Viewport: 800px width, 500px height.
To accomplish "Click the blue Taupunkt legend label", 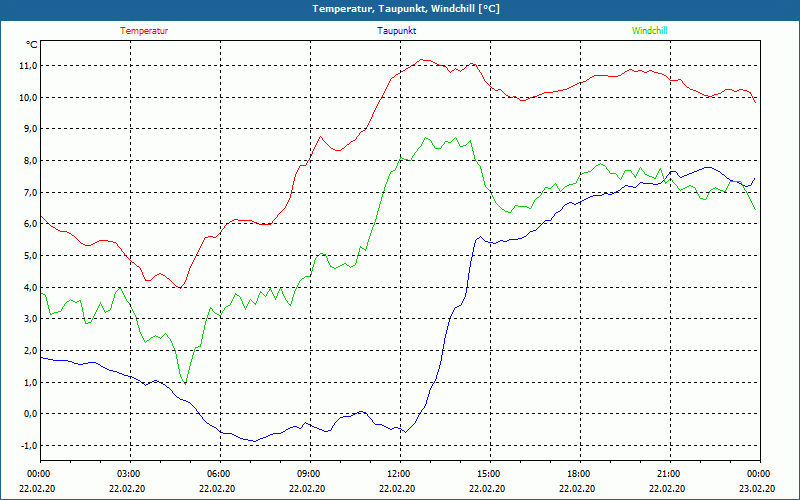I will [396, 31].
